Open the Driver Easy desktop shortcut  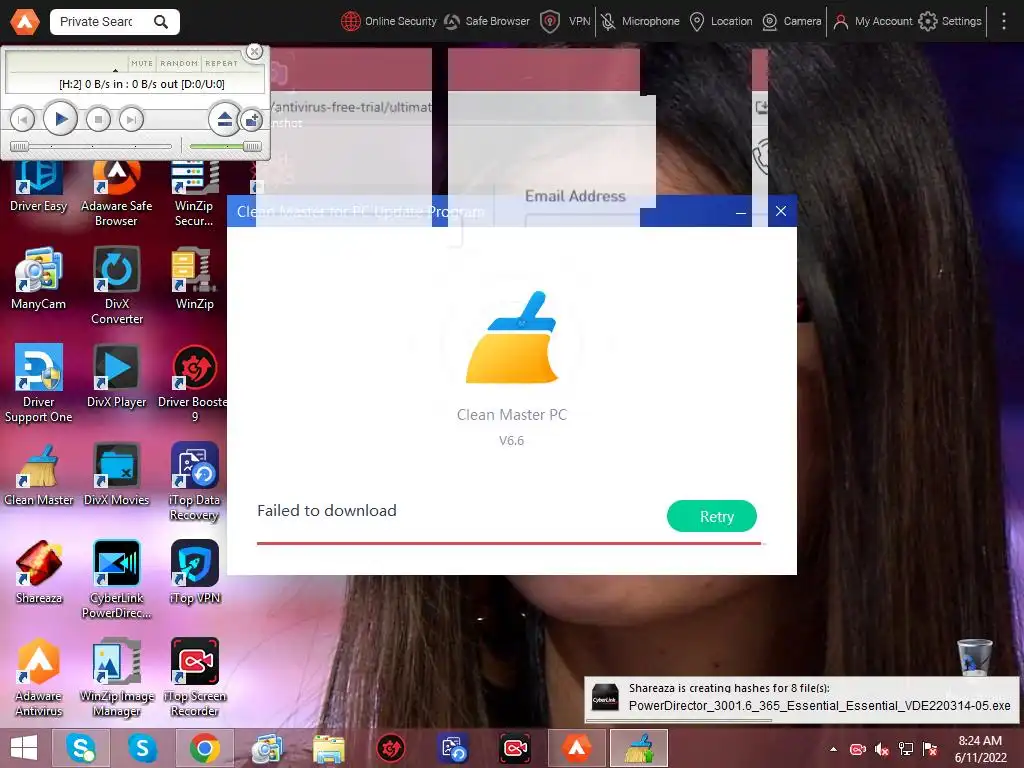coord(39,187)
